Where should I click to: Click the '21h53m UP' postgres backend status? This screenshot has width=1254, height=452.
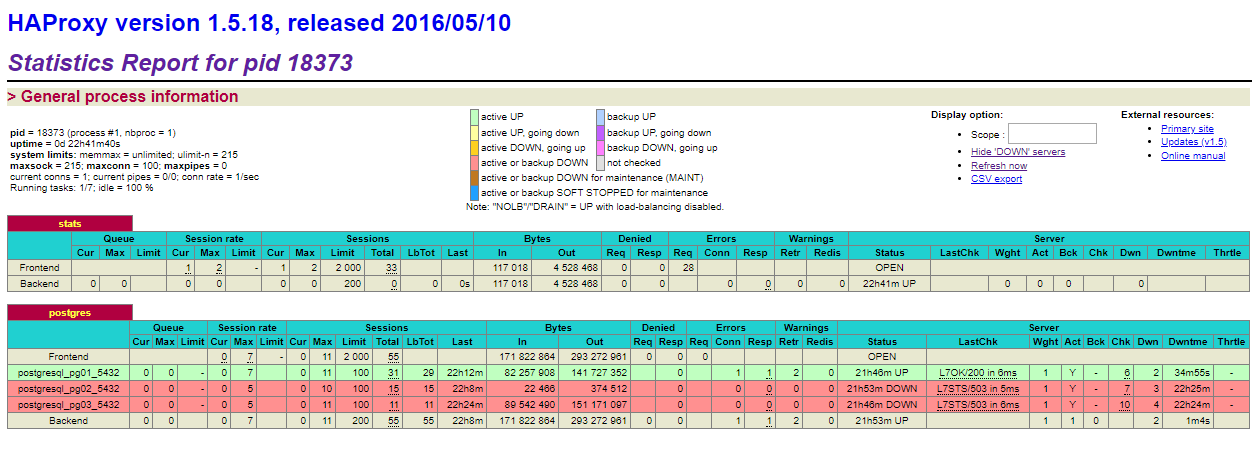[x=882, y=421]
